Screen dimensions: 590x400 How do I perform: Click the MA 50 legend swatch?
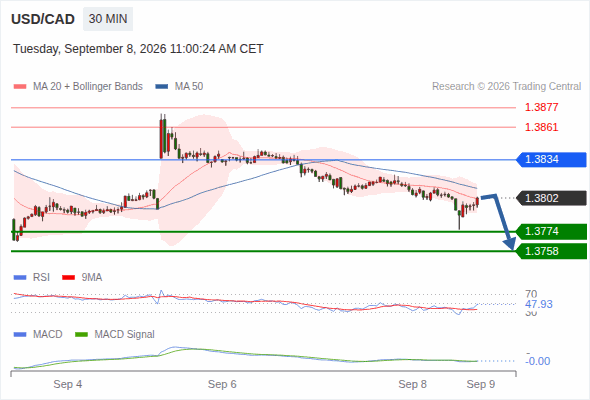pyautogui.click(x=162, y=87)
